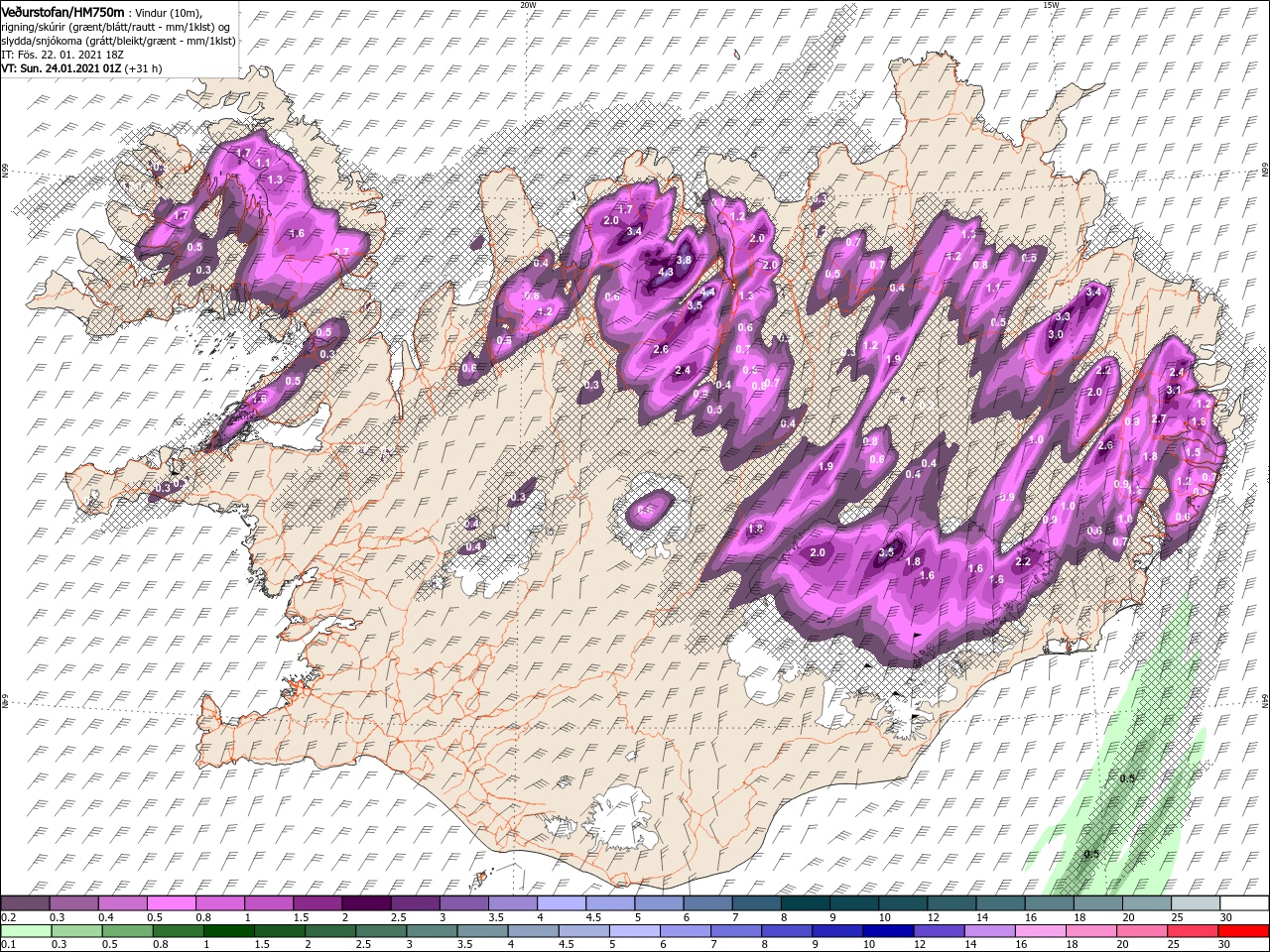Image resolution: width=1270 pixels, height=952 pixels.
Task: Click the 'slydda/snjókoma' legend description line
Action: click(118, 41)
